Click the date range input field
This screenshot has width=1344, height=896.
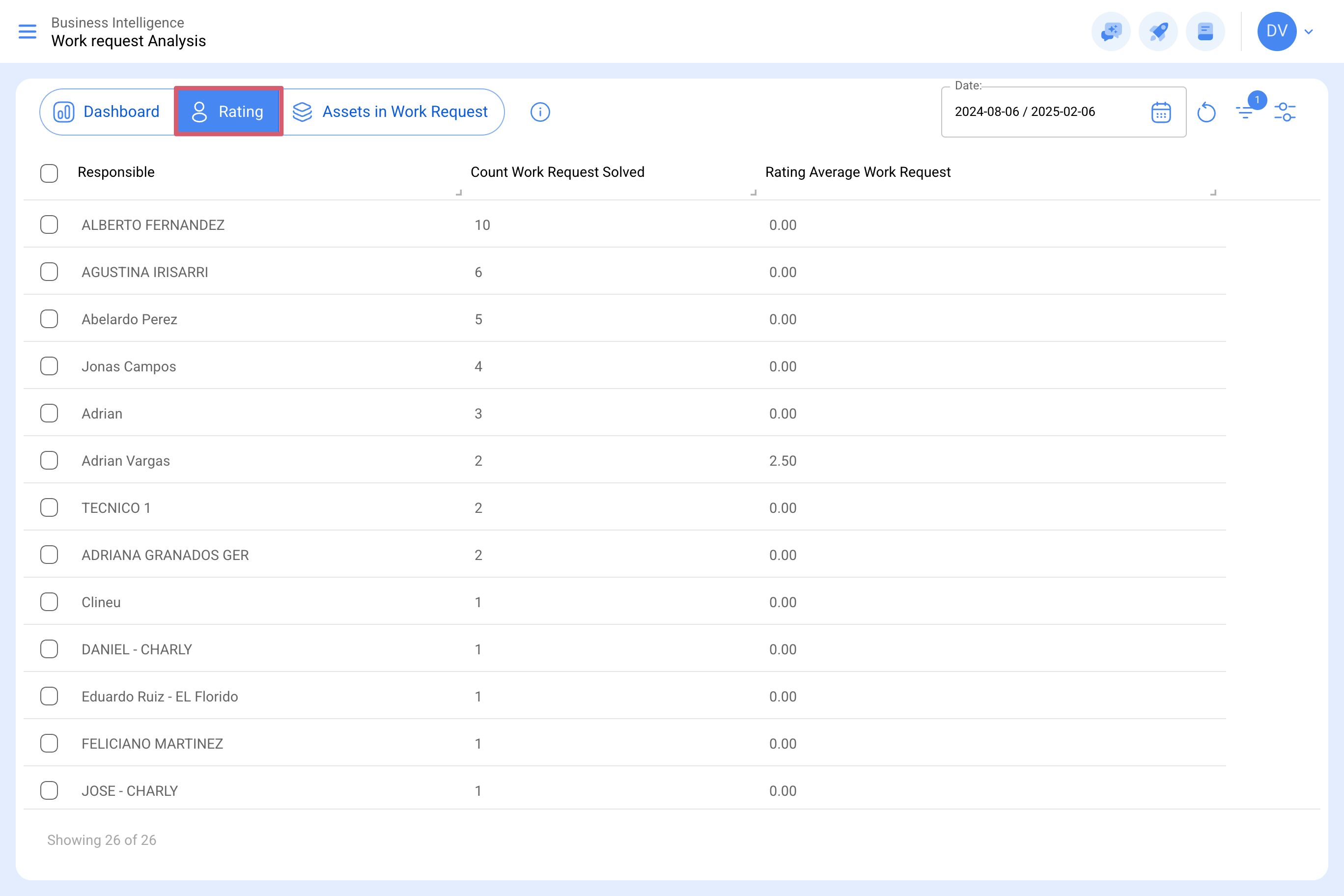click(1064, 112)
